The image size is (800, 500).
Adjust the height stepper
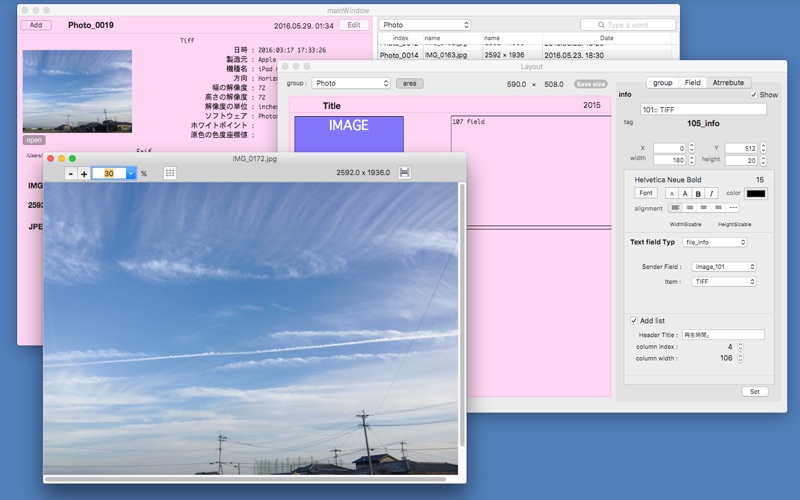[763, 160]
